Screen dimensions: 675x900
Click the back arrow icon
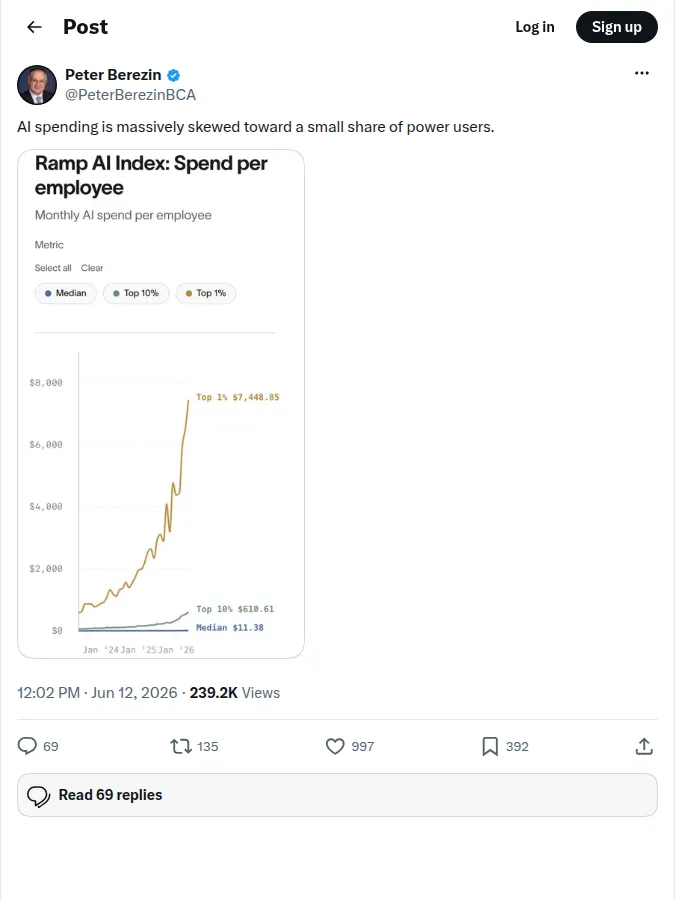click(34, 27)
